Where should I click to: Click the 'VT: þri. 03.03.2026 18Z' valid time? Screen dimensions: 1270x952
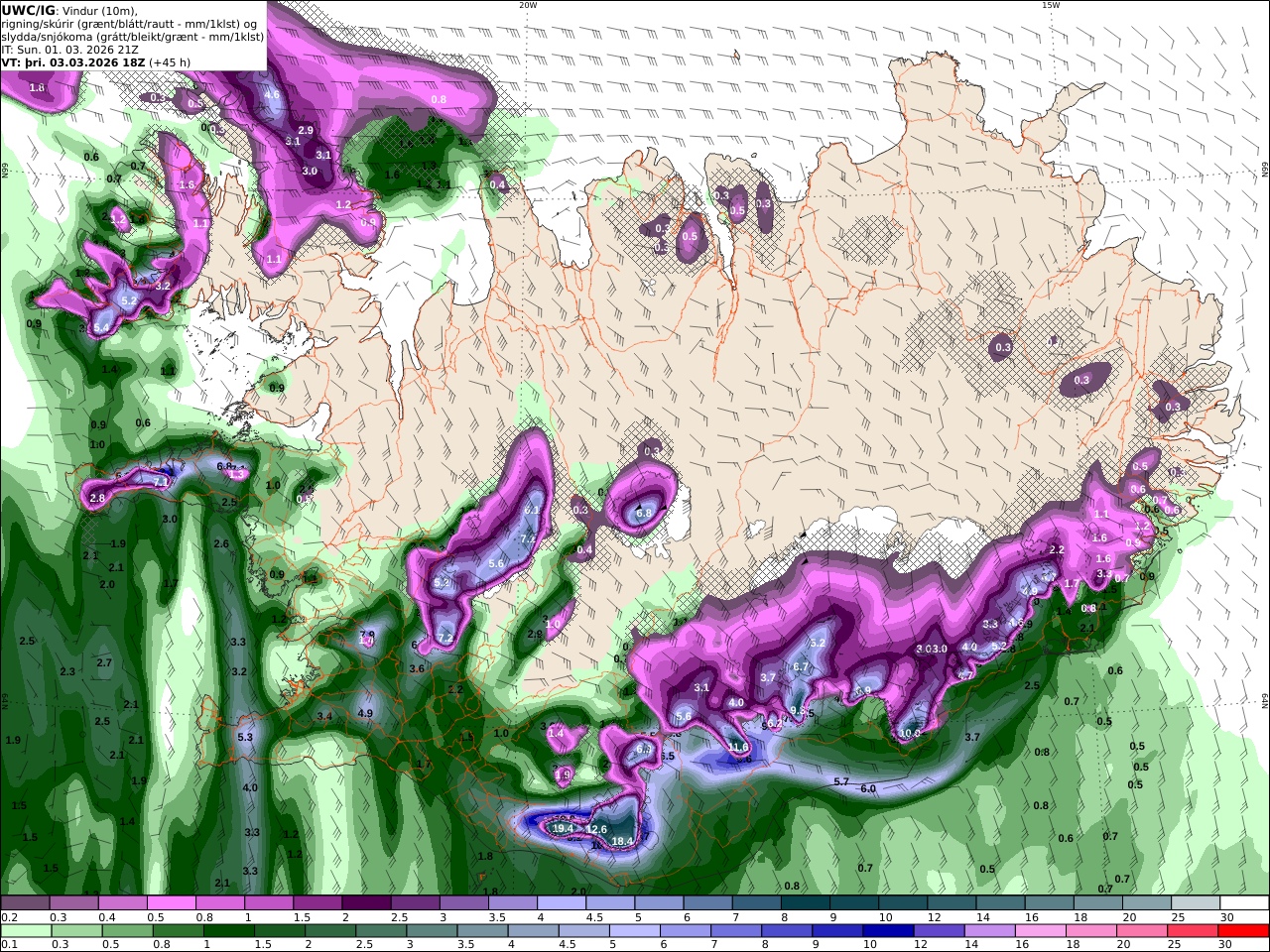point(73,62)
